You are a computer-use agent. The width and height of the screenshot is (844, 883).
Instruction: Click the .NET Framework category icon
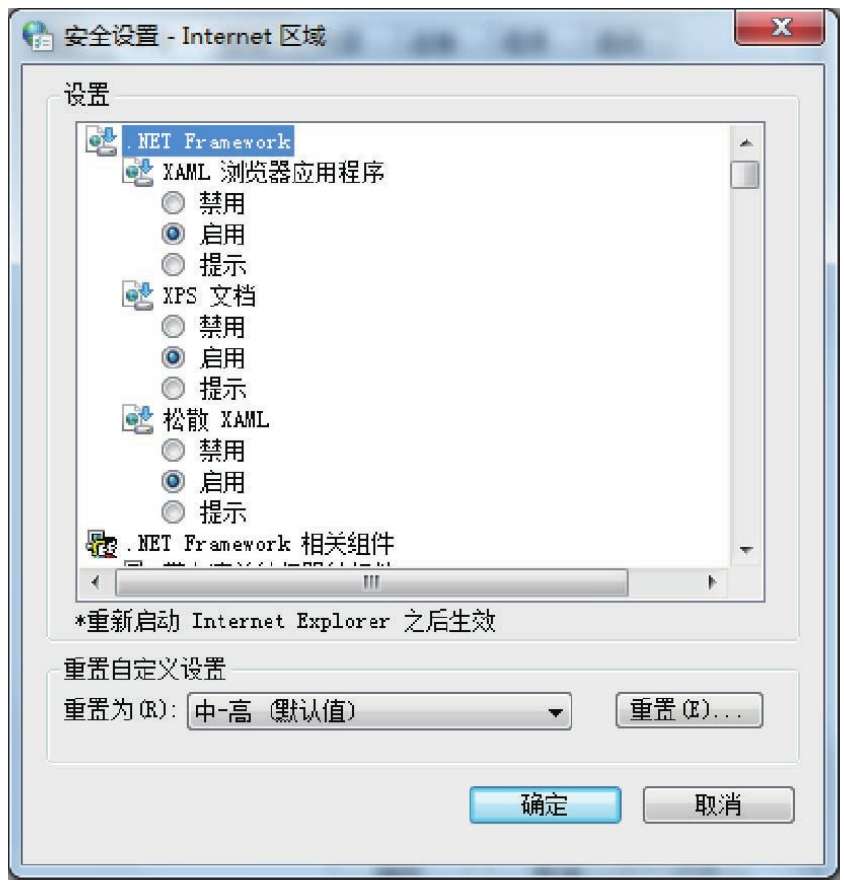click(x=101, y=141)
